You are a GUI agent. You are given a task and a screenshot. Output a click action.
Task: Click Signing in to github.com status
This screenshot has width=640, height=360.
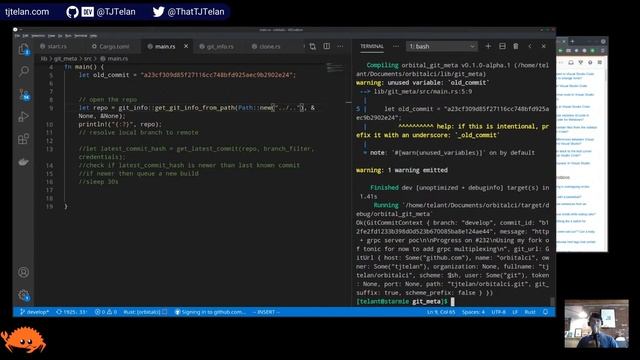click(211, 312)
